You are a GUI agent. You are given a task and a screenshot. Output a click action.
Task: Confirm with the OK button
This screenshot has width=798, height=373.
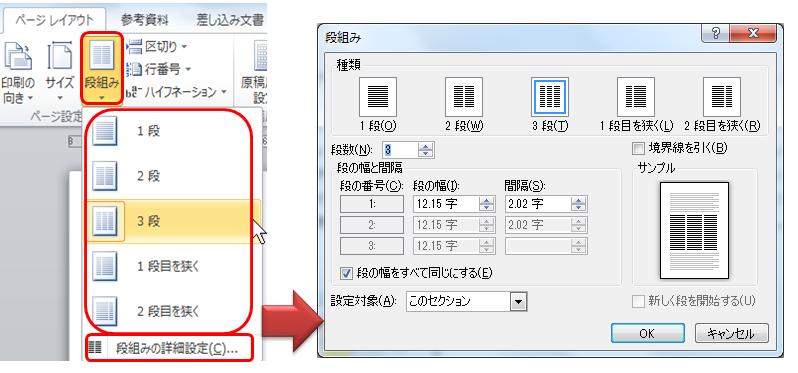pos(647,334)
